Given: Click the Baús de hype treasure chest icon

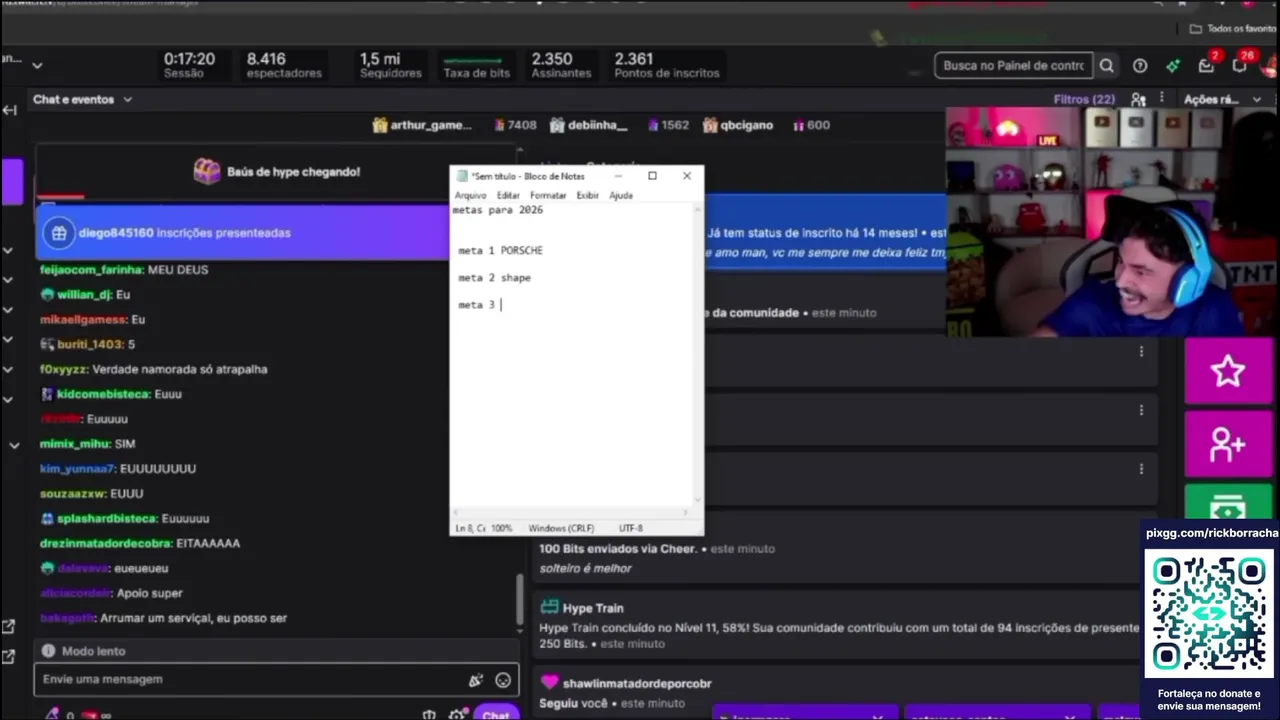Looking at the screenshot, I should 207,172.
